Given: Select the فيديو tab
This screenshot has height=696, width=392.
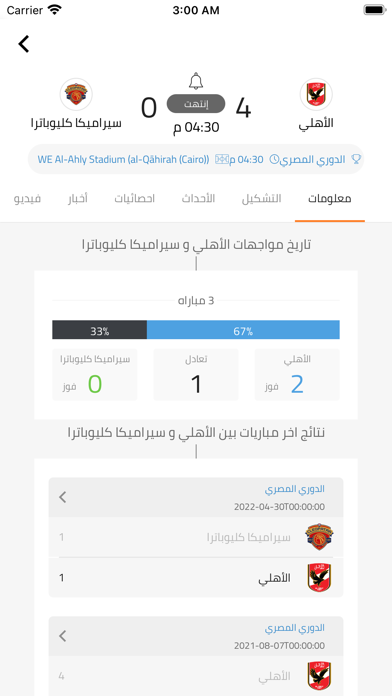Looking at the screenshot, I should [28, 198].
